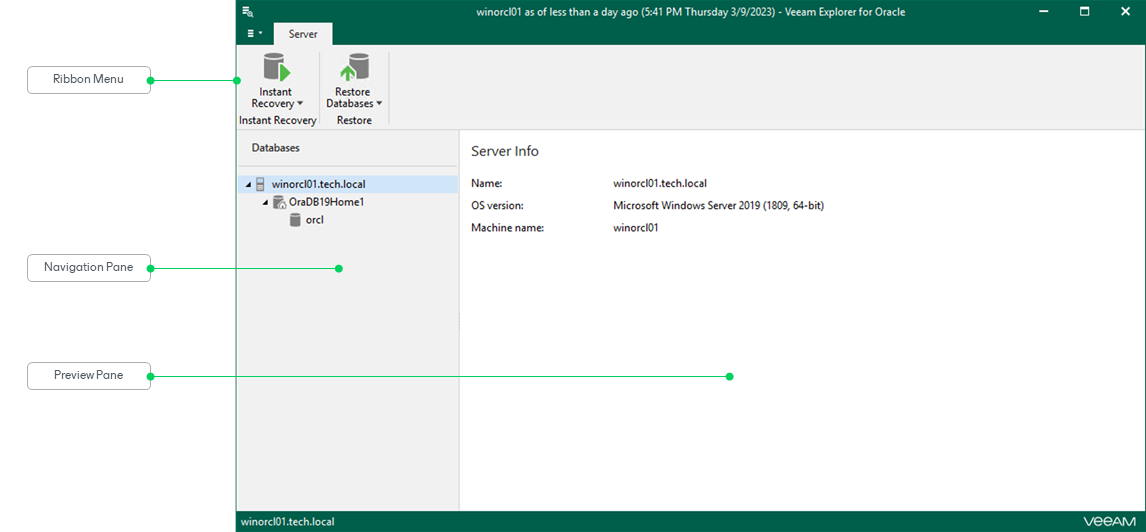This screenshot has width=1146, height=532.
Task: Switch to the Server ribbon tab
Action: pyautogui.click(x=303, y=34)
